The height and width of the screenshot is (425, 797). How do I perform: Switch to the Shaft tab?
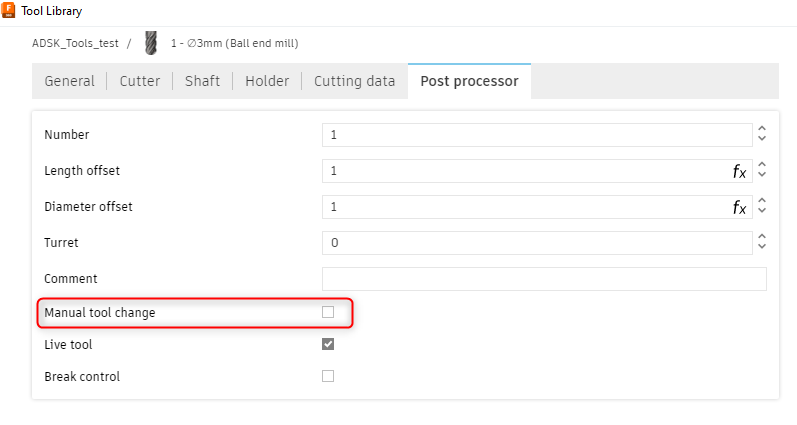coord(202,81)
